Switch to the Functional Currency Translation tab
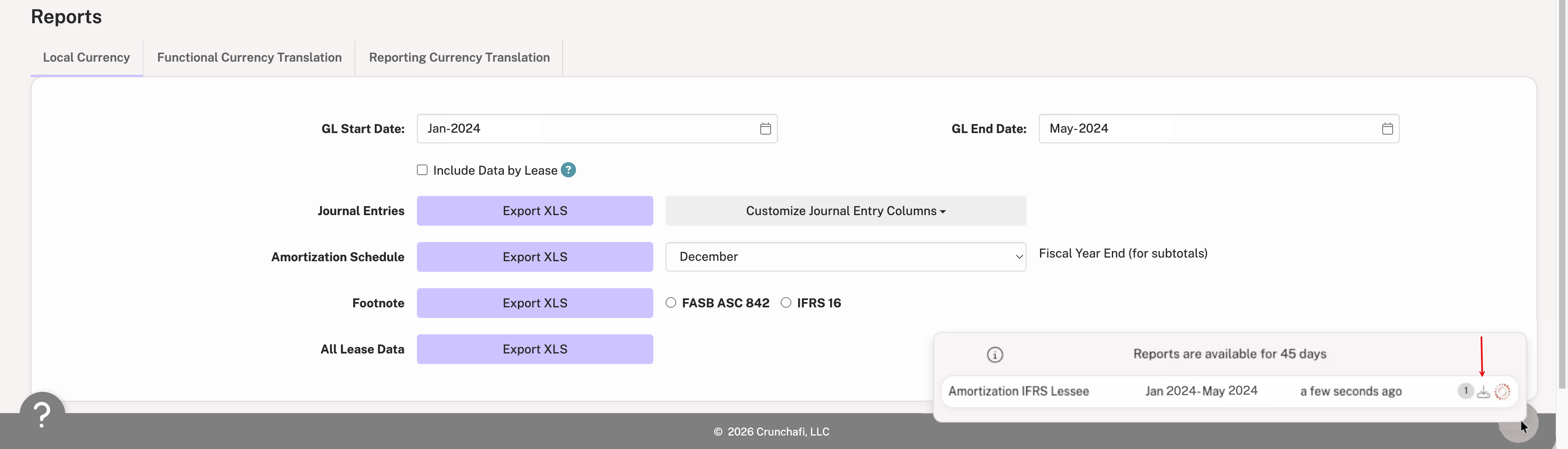The height and width of the screenshot is (449, 1568). [249, 57]
